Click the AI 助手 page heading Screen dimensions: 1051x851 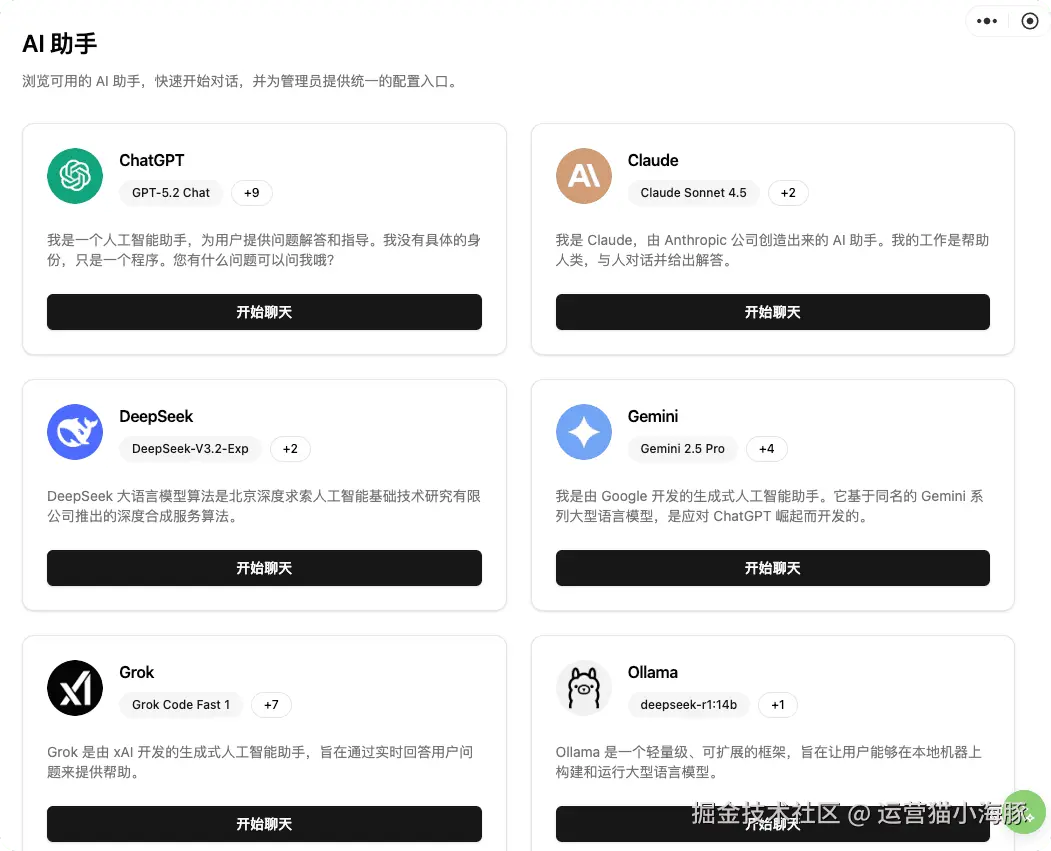point(60,44)
